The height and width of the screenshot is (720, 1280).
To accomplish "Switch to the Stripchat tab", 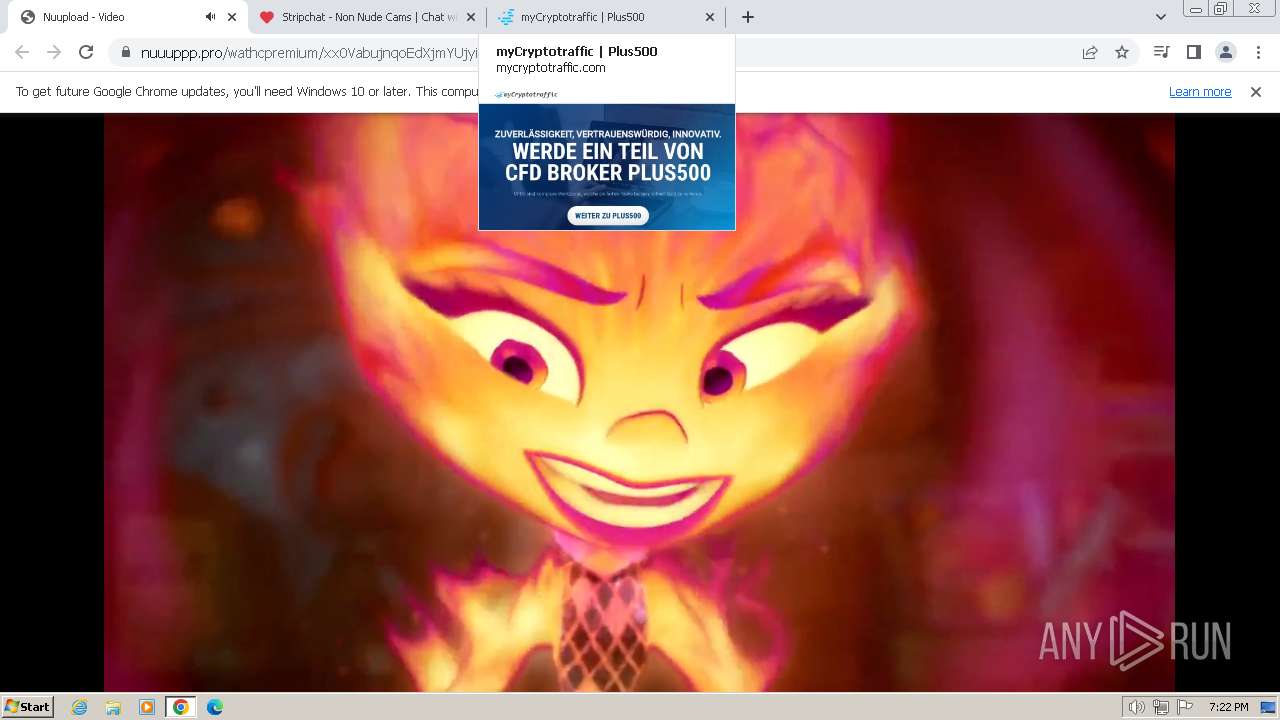I will click(x=367, y=17).
